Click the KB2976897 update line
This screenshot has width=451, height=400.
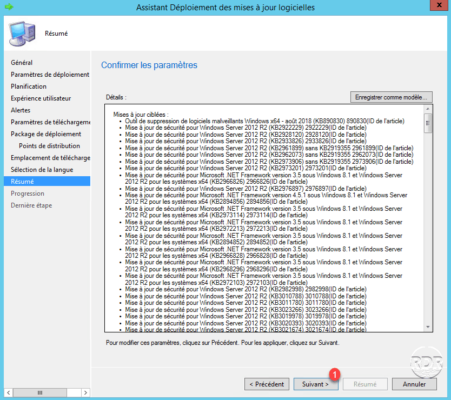point(246,188)
